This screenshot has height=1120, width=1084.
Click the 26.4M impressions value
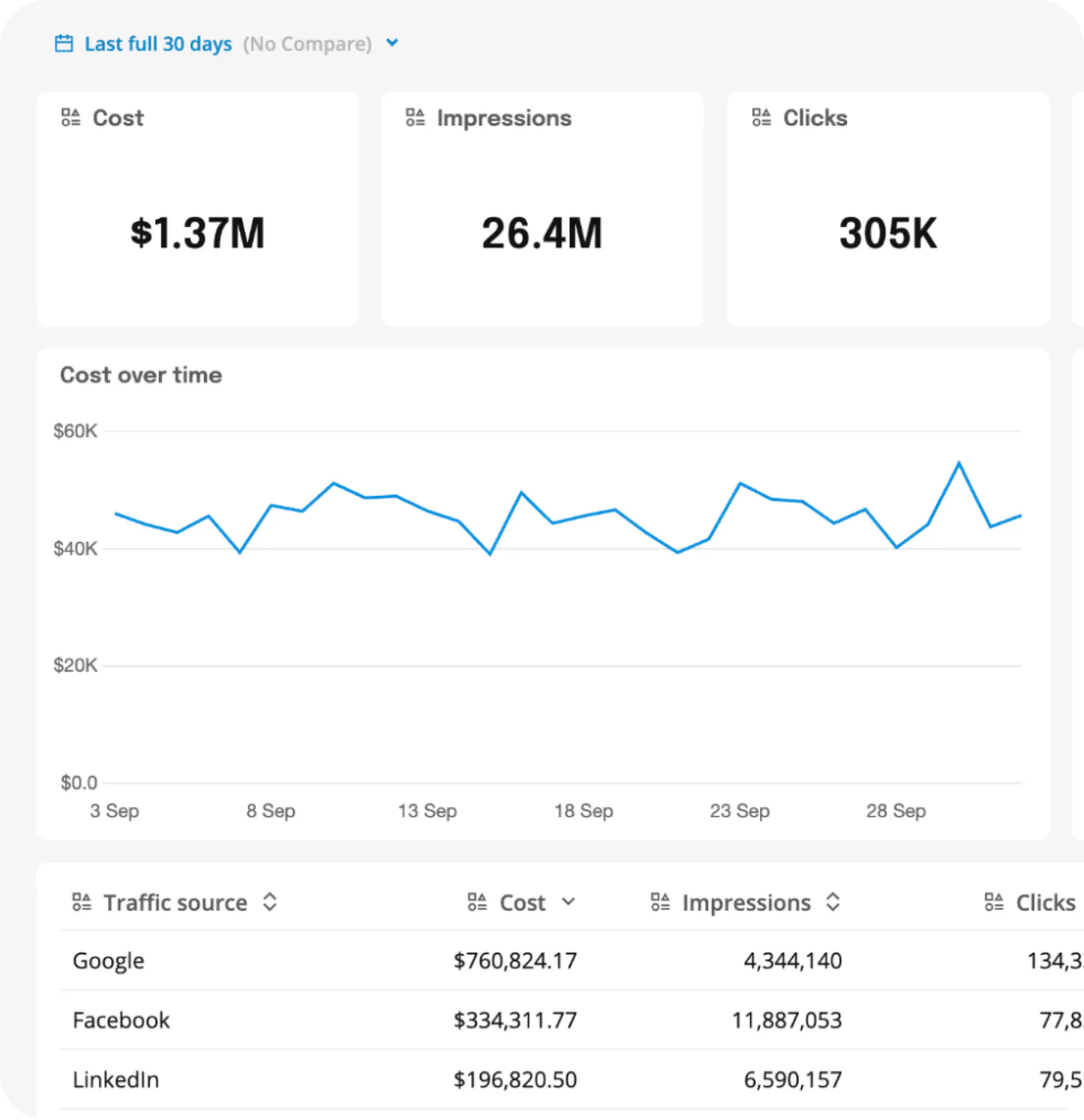(542, 233)
